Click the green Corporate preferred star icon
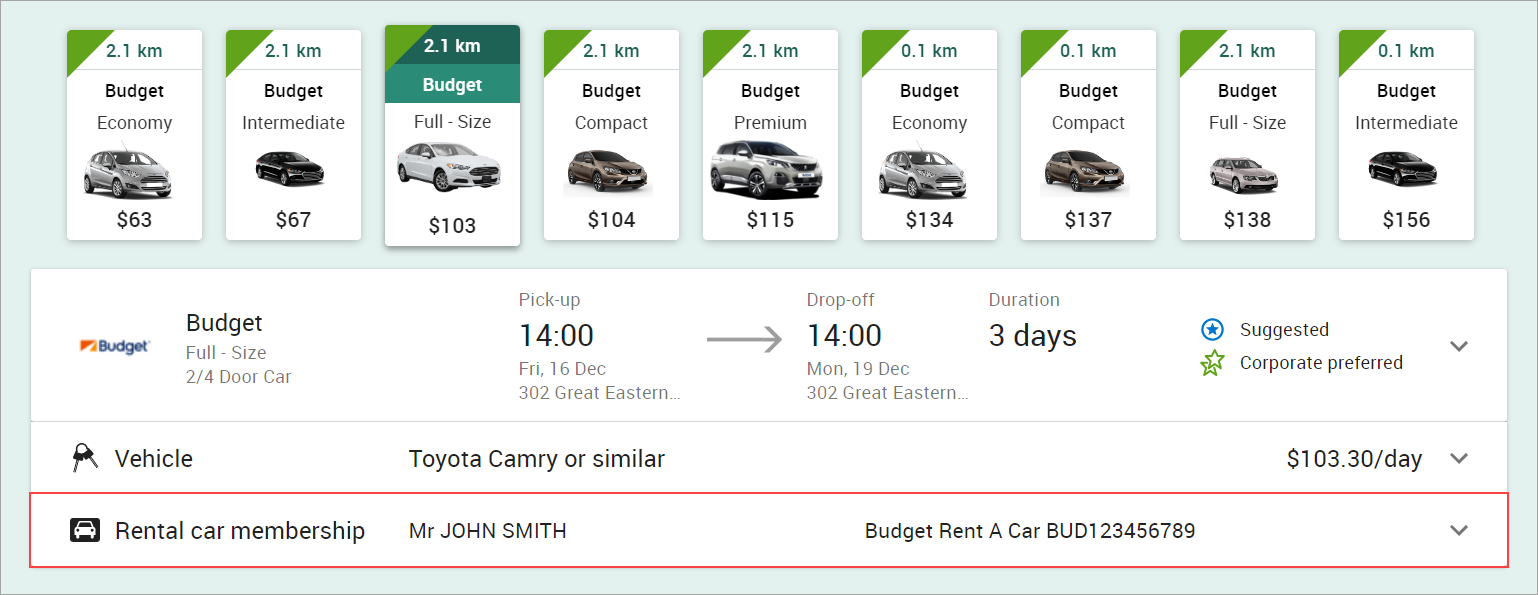 [1212, 363]
